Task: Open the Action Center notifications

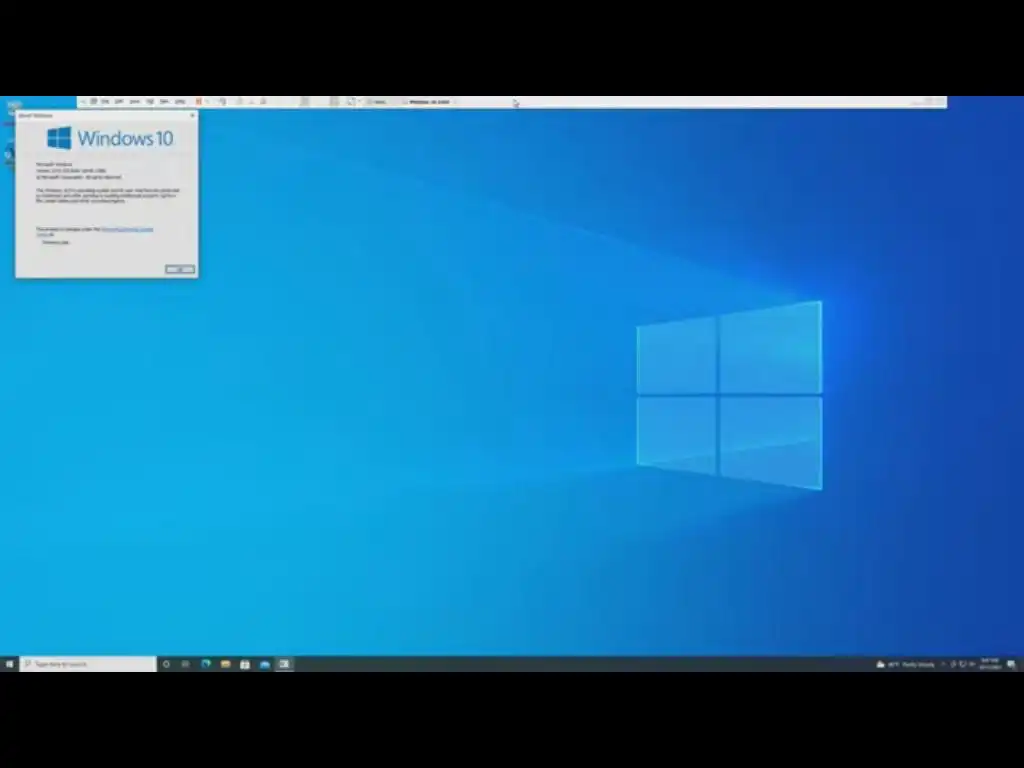Action: [1012, 664]
